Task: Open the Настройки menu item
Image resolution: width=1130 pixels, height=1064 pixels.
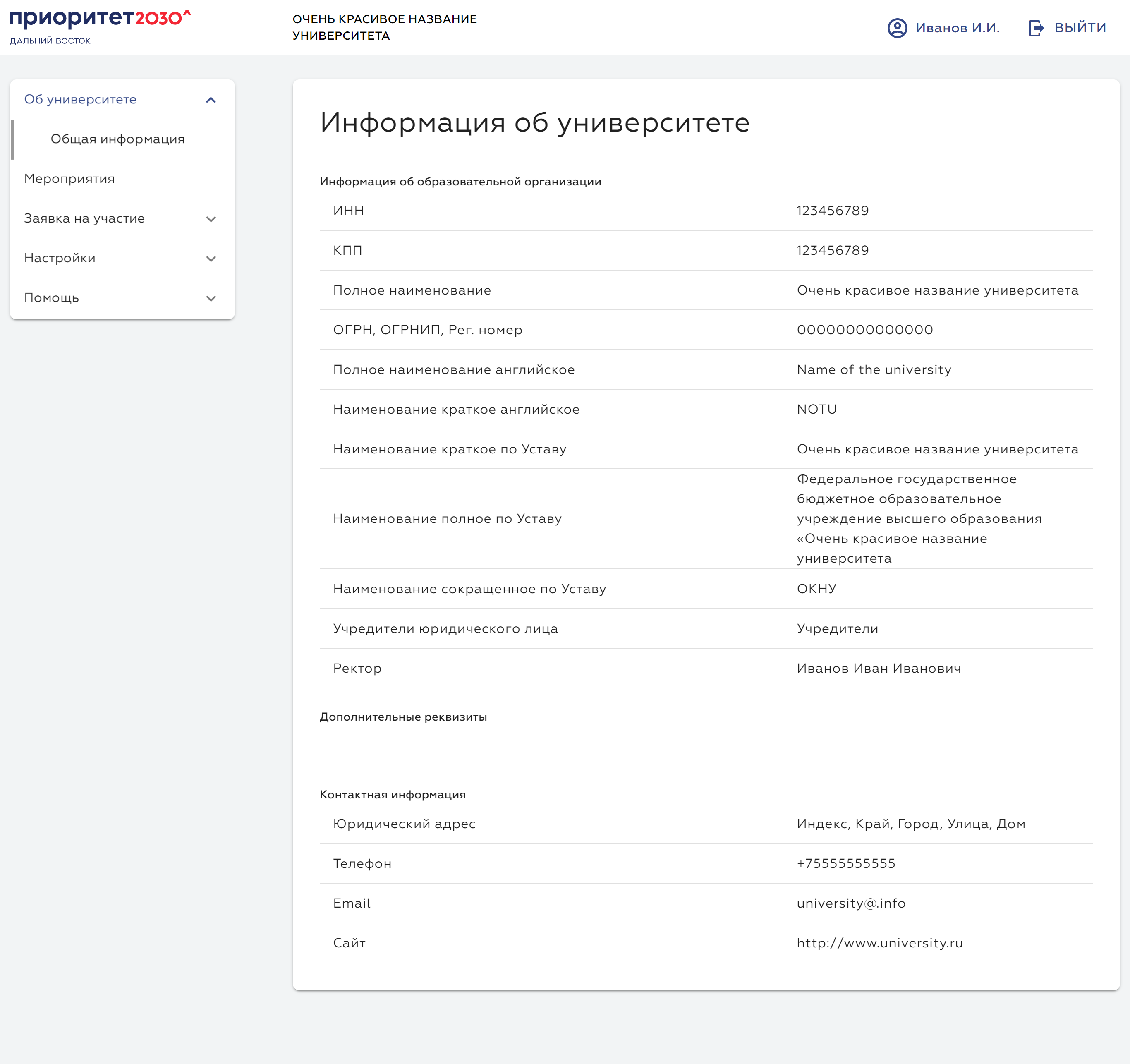Action: point(60,259)
